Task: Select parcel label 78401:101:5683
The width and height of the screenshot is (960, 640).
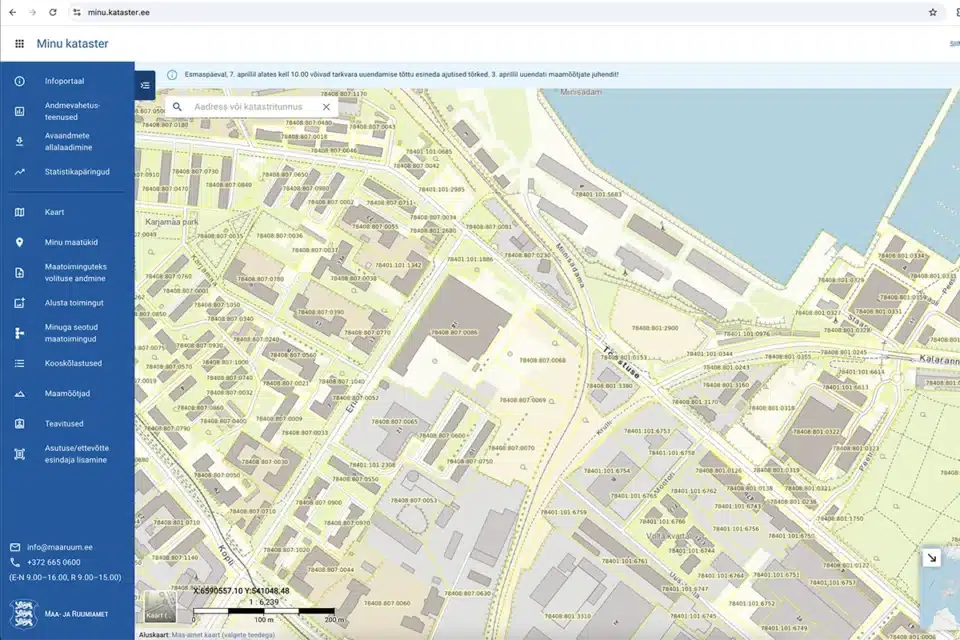Action: pyautogui.click(x=598, y=195)
